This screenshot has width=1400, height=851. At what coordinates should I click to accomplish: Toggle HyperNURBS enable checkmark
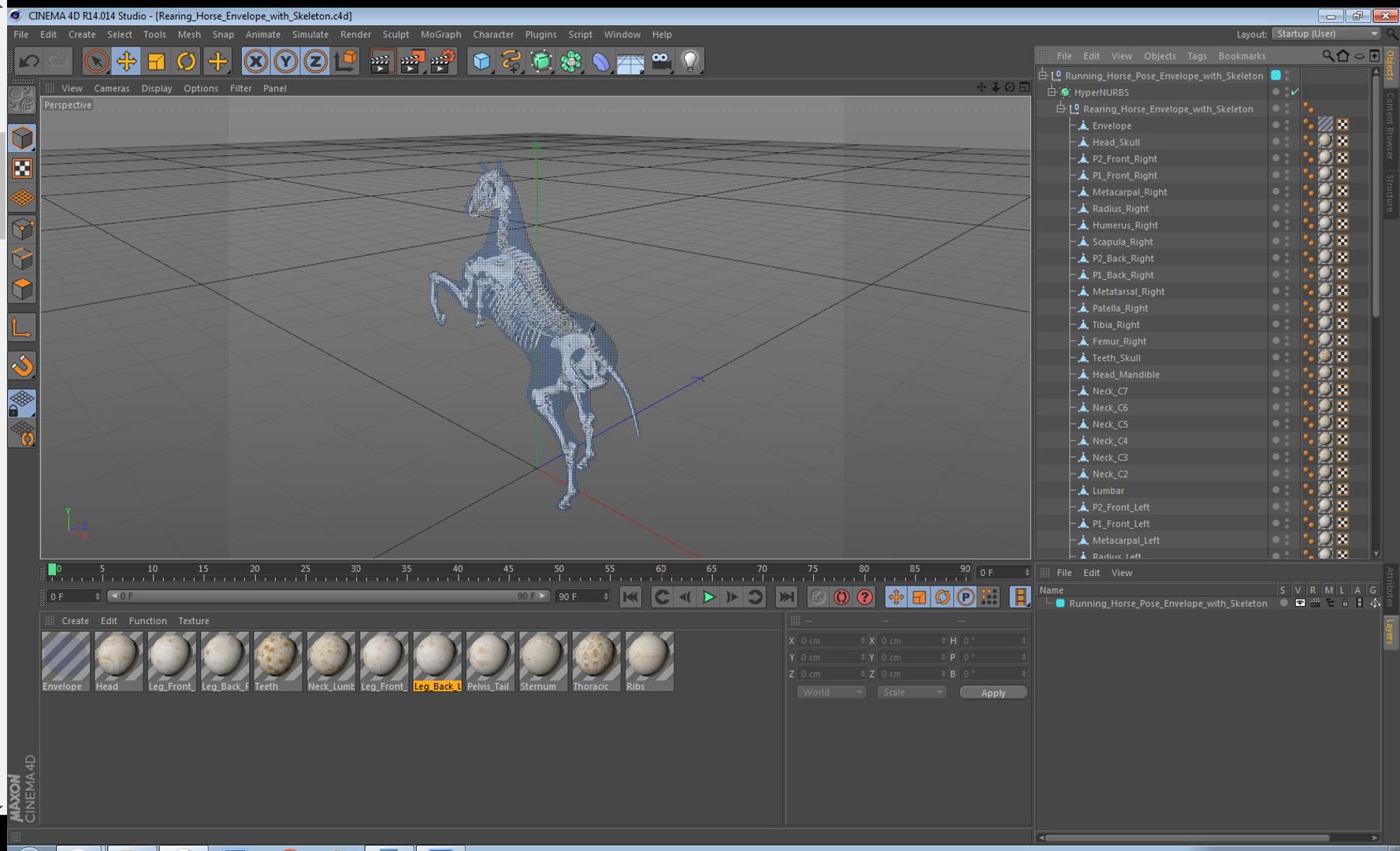pyautogui.click(x=1295, y=92)
